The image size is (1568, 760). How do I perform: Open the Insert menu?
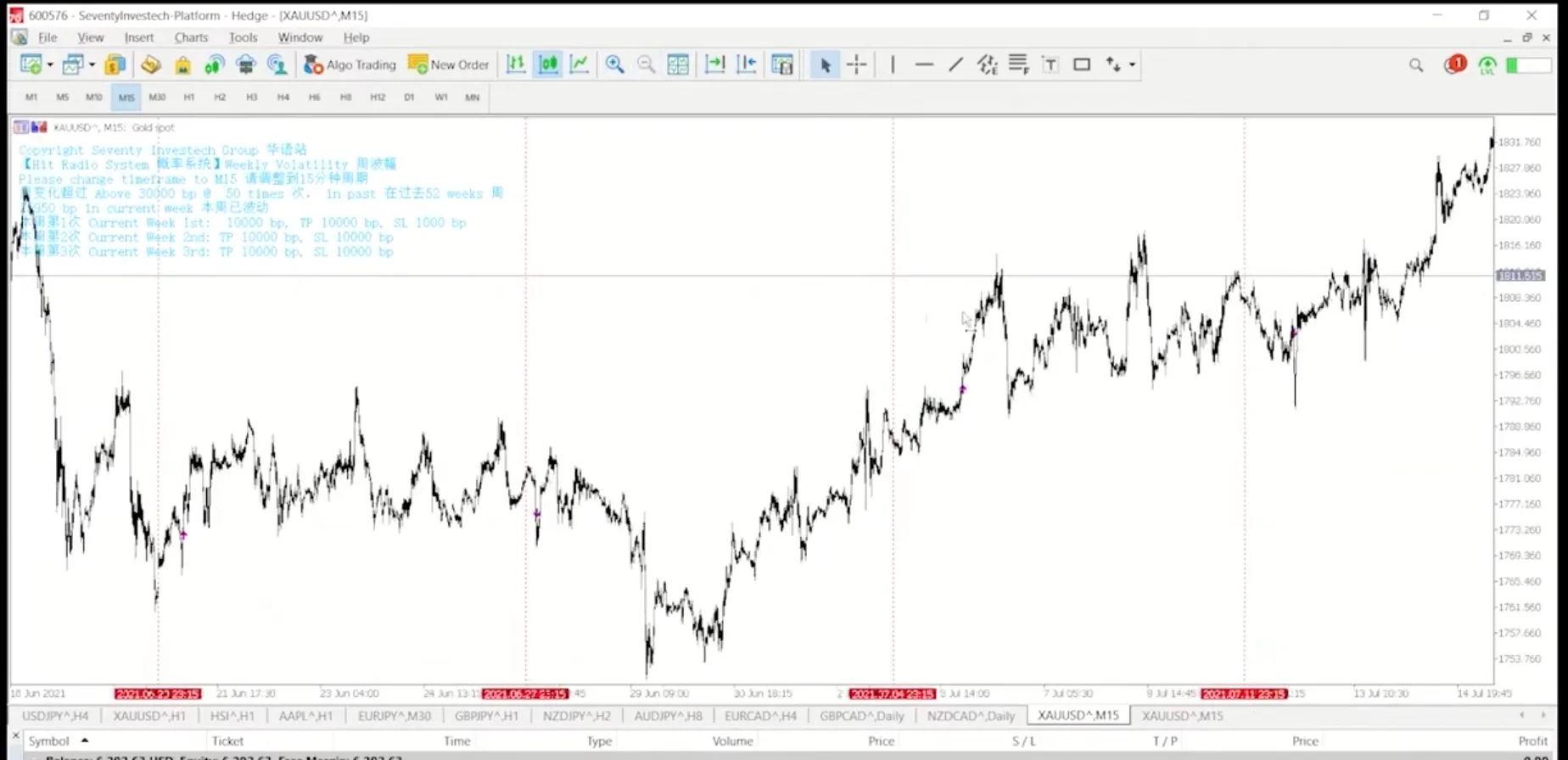click(x=139, y=37)
